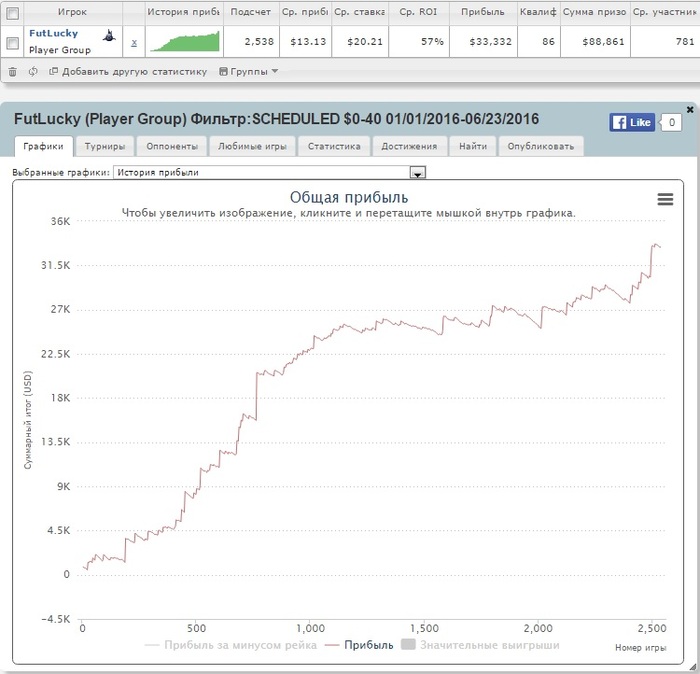The height and width of the screenshot is (674, 700).
Task: Open the История прибыли chart selector dropdown
Action: click(x=270, y=172)
